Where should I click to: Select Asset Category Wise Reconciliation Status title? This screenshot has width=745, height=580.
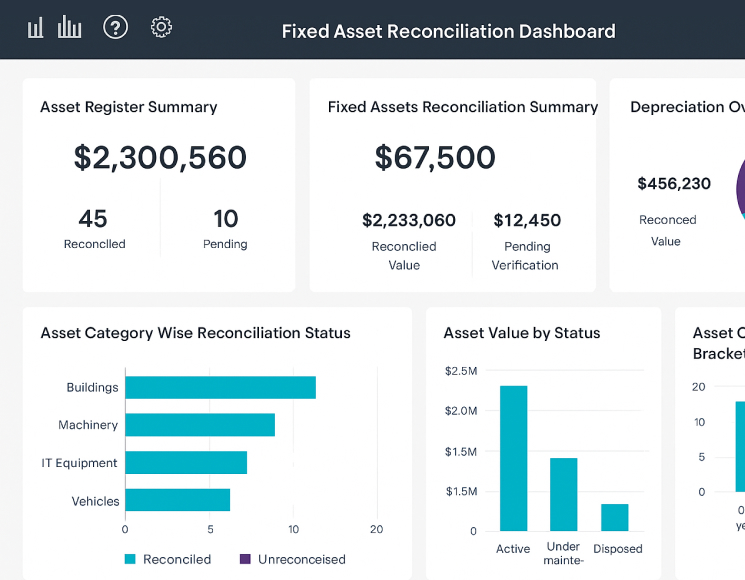click(195, 333)
